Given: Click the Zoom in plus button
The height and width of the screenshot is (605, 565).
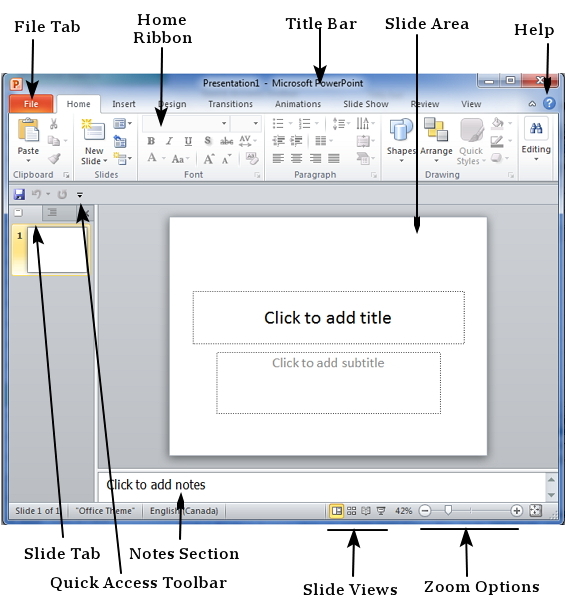Looking at the screenshot, I should [x=516, y=511].
